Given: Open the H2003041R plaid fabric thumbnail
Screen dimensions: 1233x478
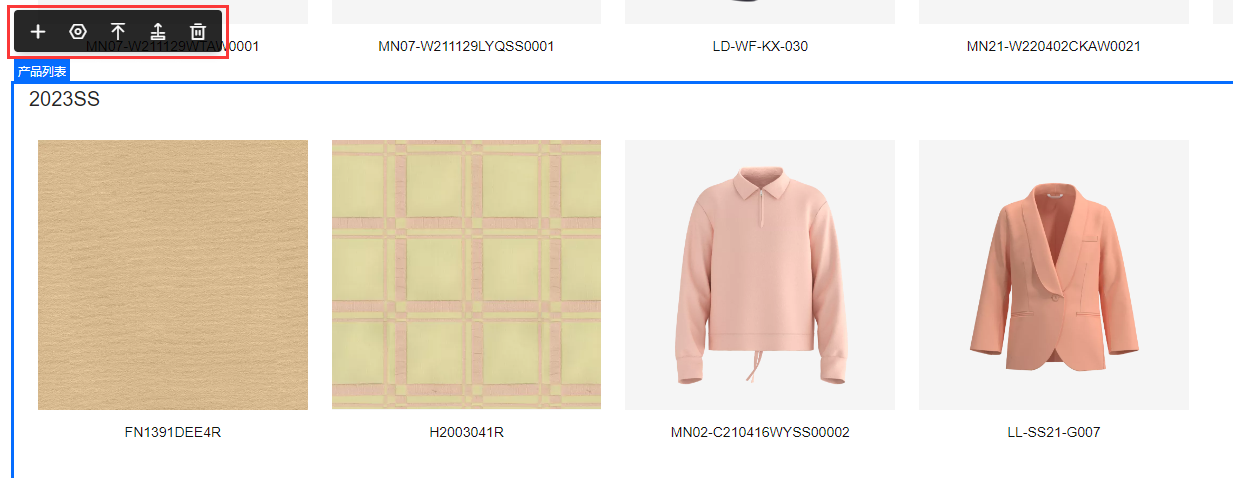Looking at the screenshot, I should tap(466, 275).
